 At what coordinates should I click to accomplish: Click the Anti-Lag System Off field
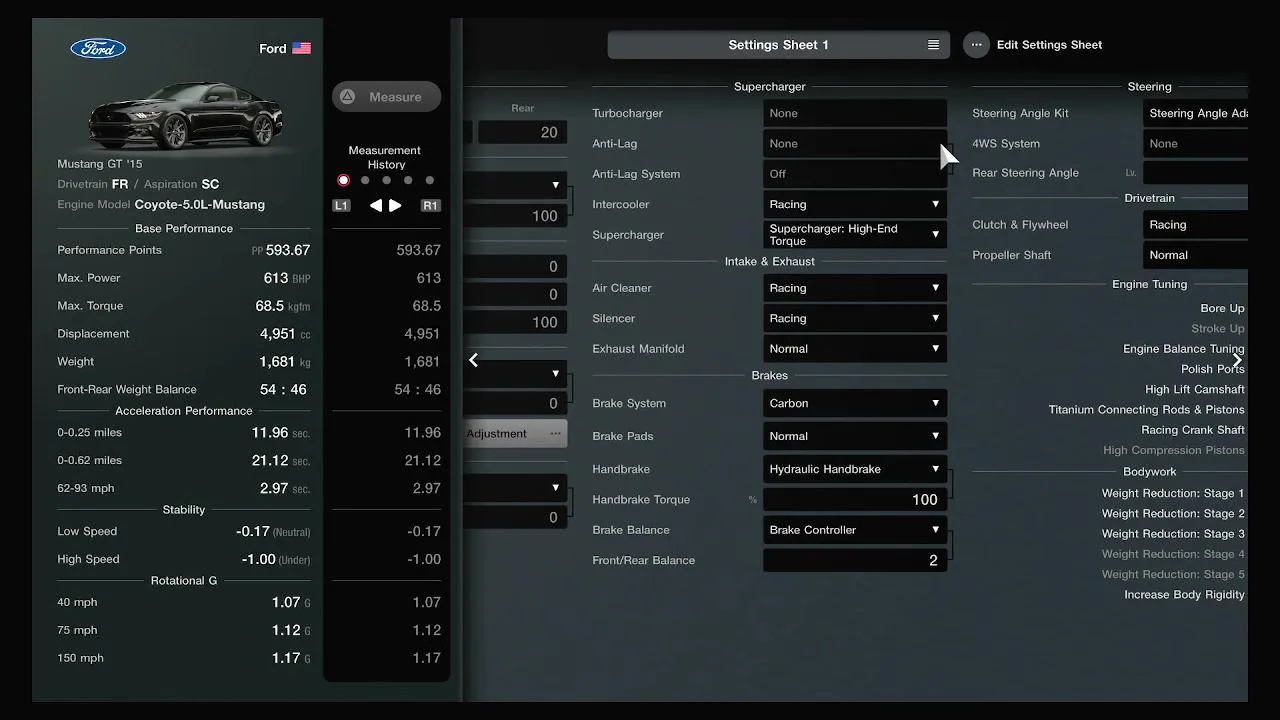click(854, 174)
